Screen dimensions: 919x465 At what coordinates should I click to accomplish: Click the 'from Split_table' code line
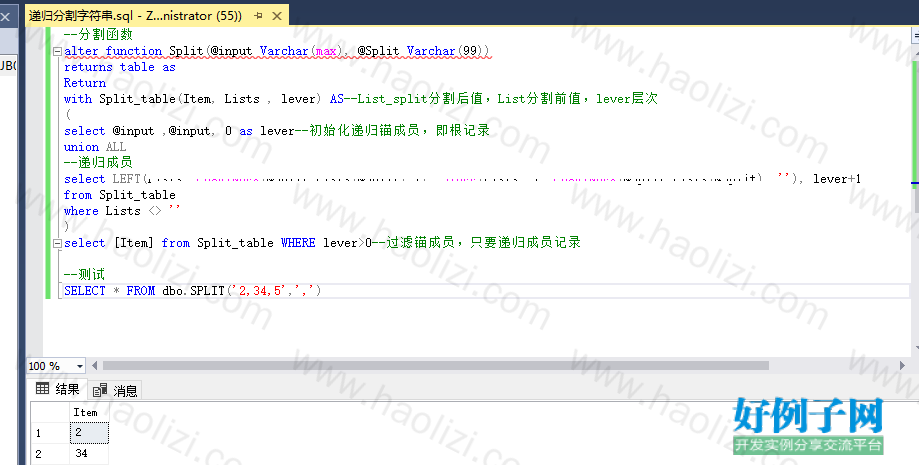[x=120, y=195]
